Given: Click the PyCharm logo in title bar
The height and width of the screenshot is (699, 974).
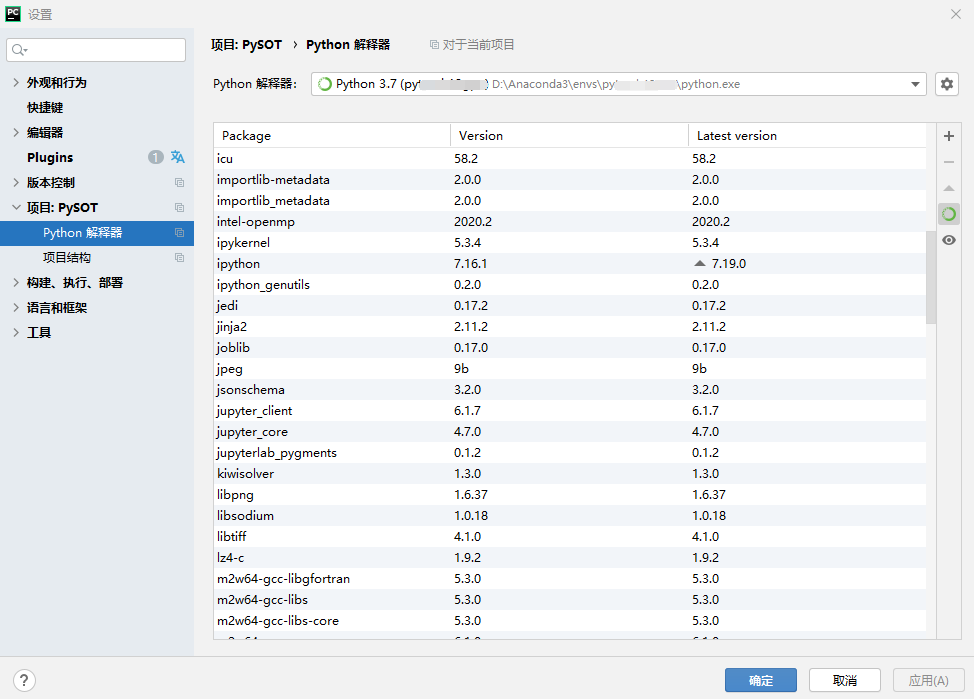Looking at the screenshot, I should point(12,14).
